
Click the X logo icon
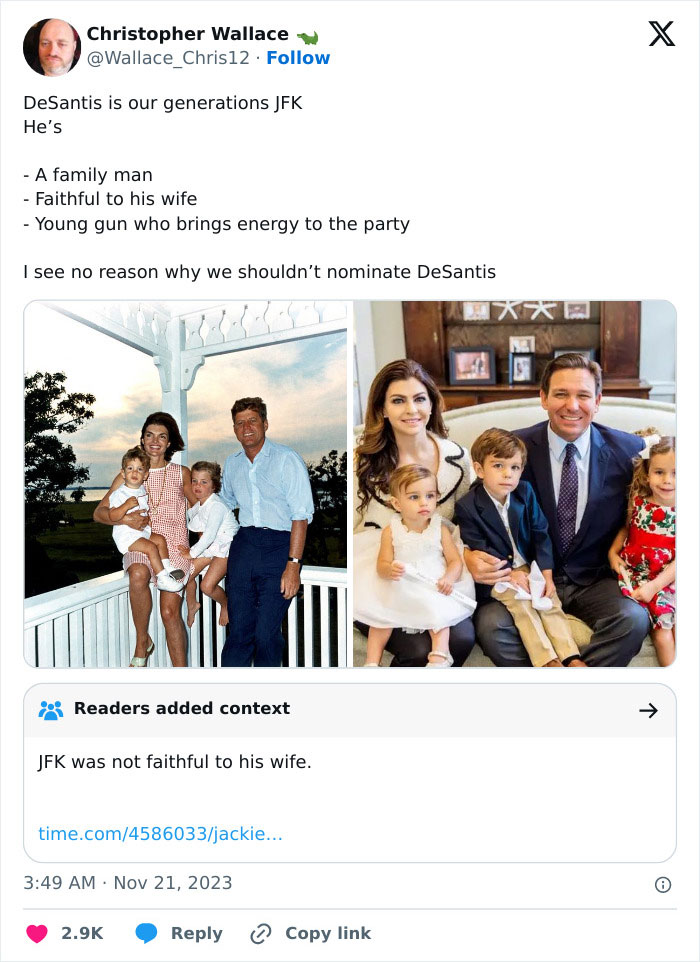[661, 35]
